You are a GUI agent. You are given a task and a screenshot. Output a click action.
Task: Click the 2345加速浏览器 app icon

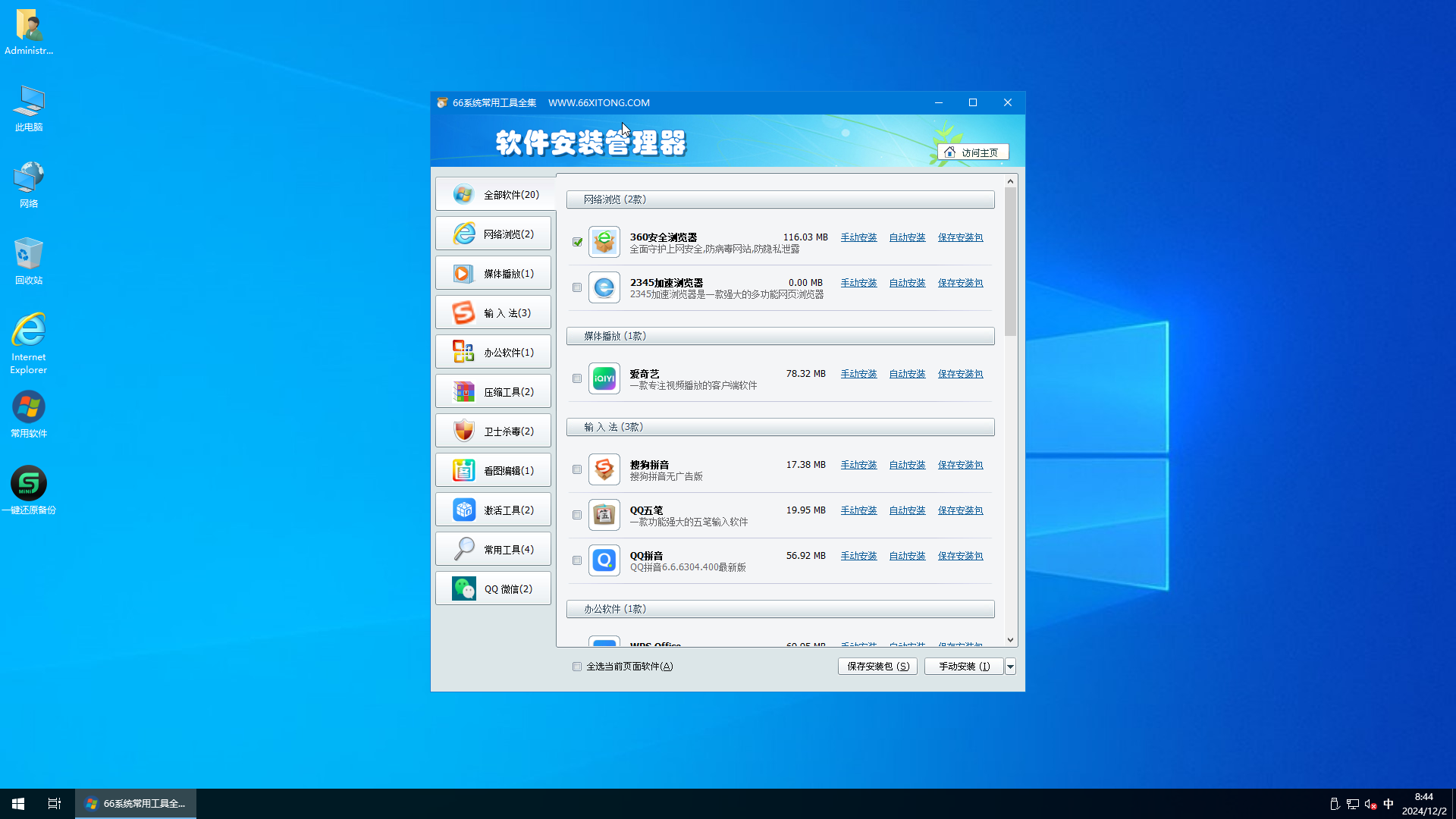point(604,287)
